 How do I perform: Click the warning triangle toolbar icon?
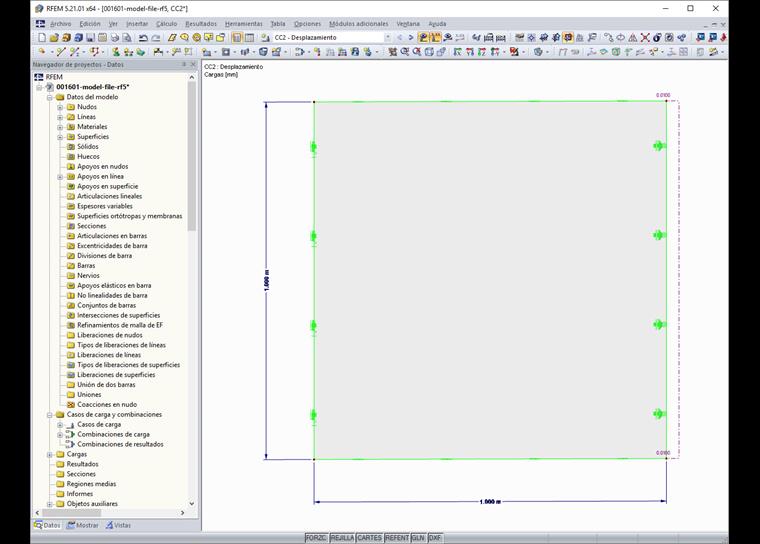pyautogui.click(x=633, y=37)
